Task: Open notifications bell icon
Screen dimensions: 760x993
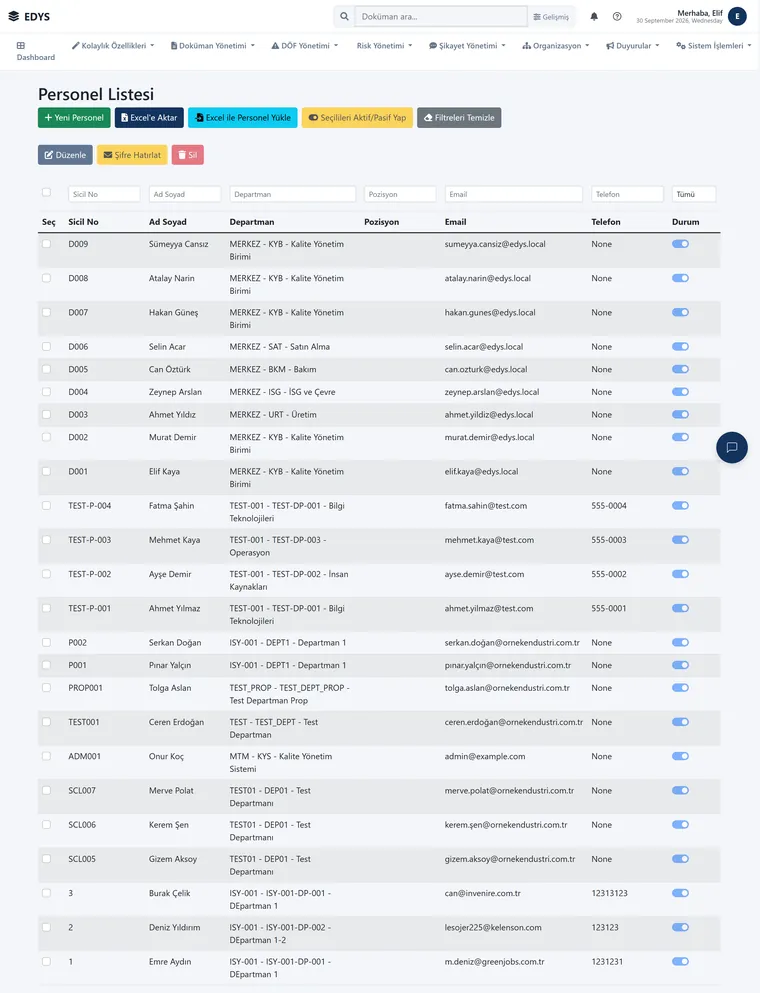Action: [594, 16]
